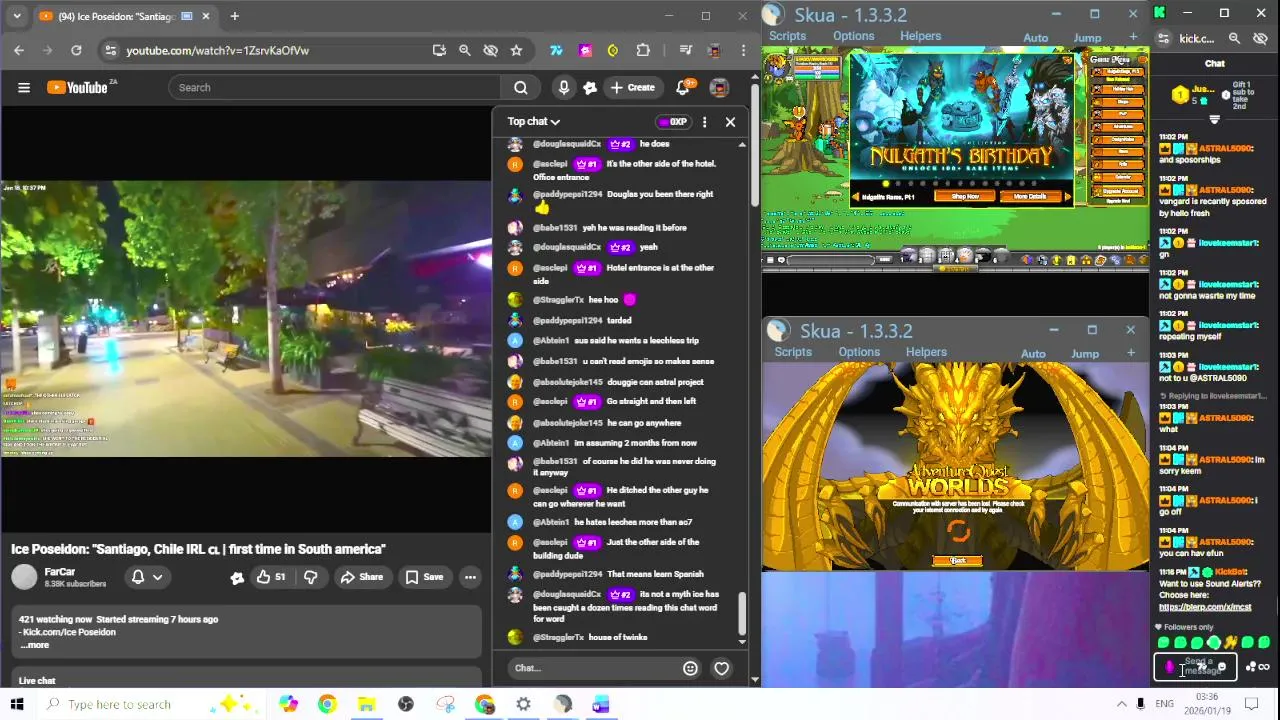The height and width of the screenshot is (720, 1280).
Task: Save the video to a playlist
Action: [x=424, y=577]
